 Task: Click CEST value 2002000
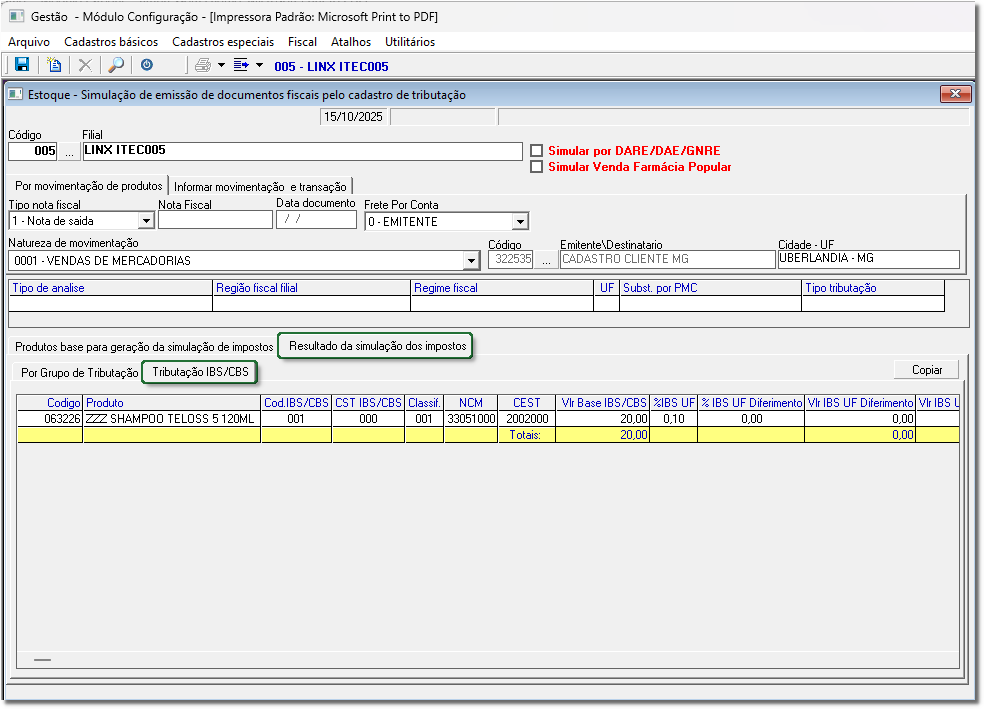point(527,418)
